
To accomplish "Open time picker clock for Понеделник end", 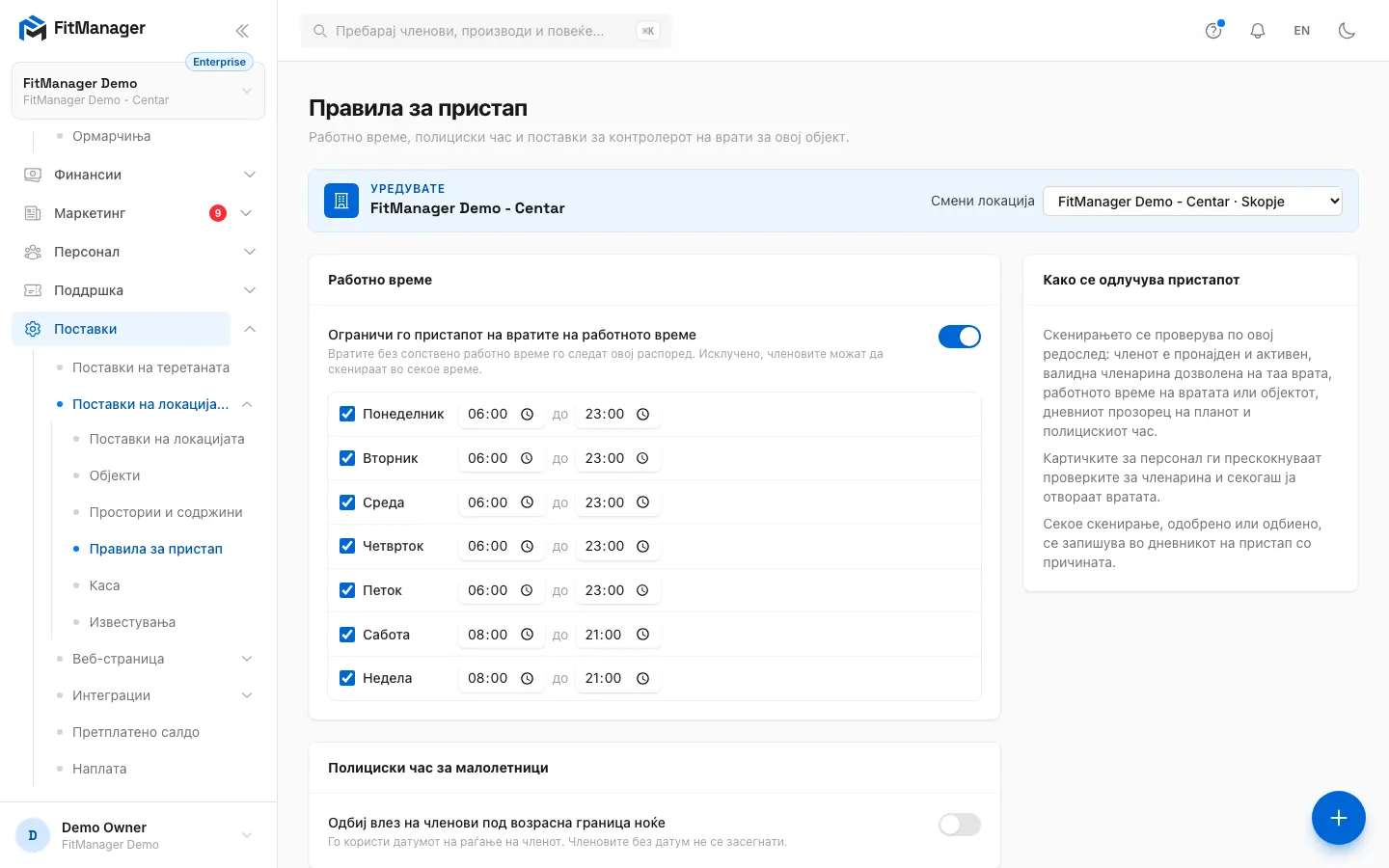I will [x=643, y=414].
